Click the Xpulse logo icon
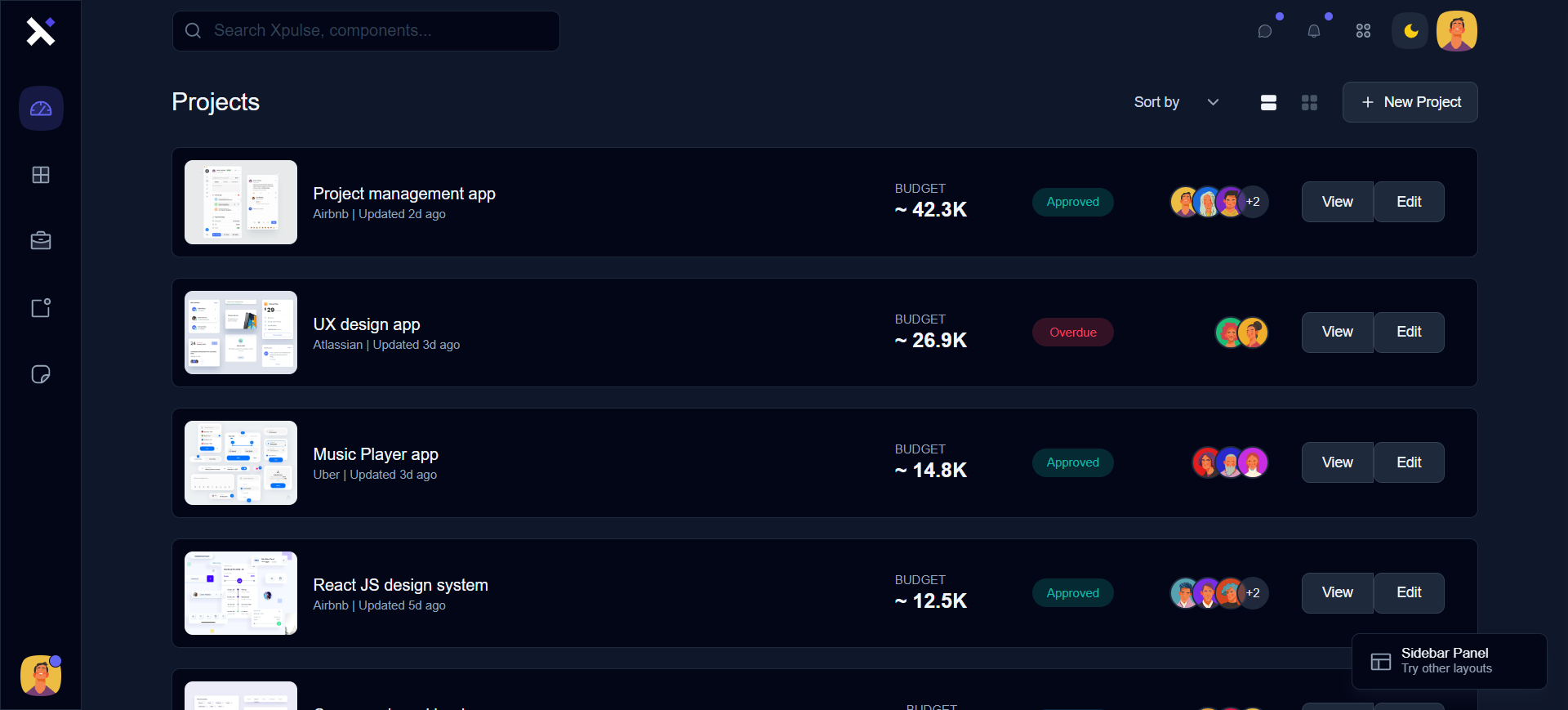This screenshot has height=710, width=1568. (40, 31)
